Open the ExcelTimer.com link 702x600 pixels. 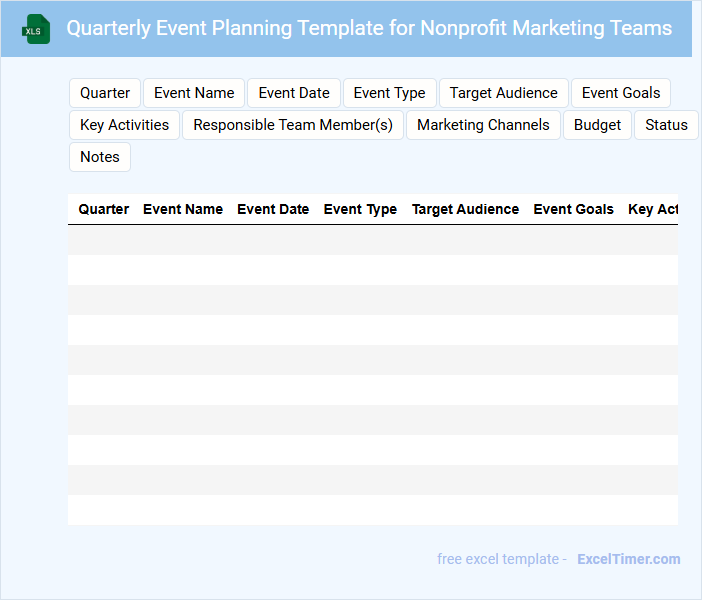click(628, 559)
